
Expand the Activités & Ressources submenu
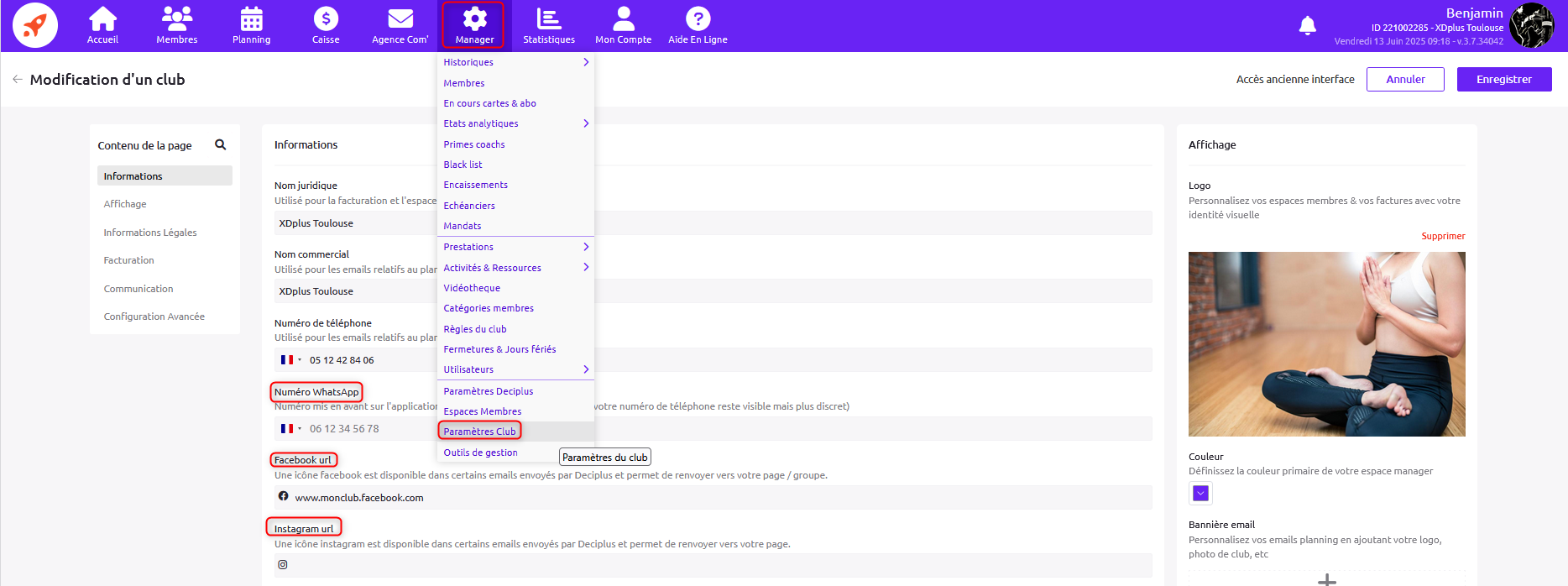pyautogui.click(x=516, y=268)
